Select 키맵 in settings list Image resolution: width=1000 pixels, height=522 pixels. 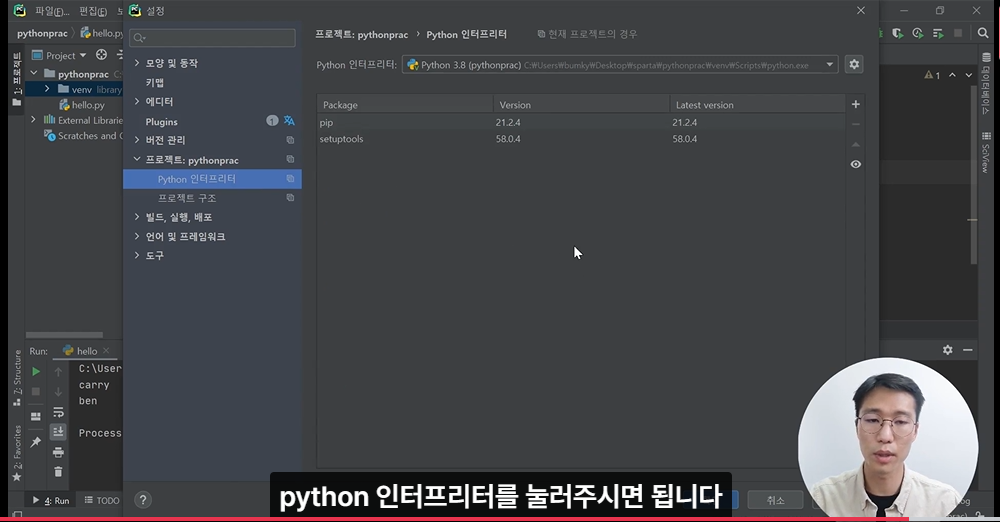point(154,82)
